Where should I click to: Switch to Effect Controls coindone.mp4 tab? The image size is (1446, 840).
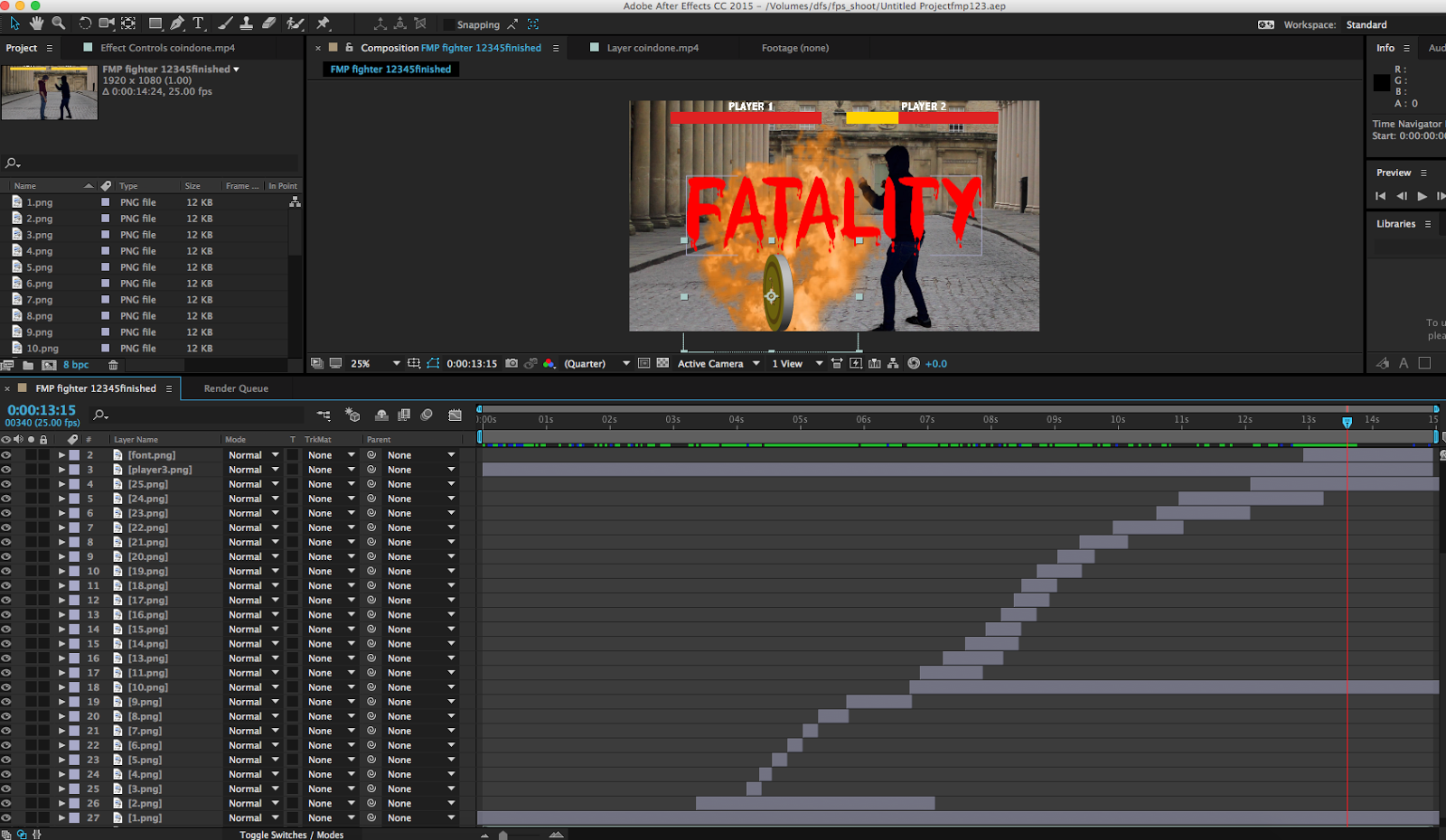click(x=167, y=48)
